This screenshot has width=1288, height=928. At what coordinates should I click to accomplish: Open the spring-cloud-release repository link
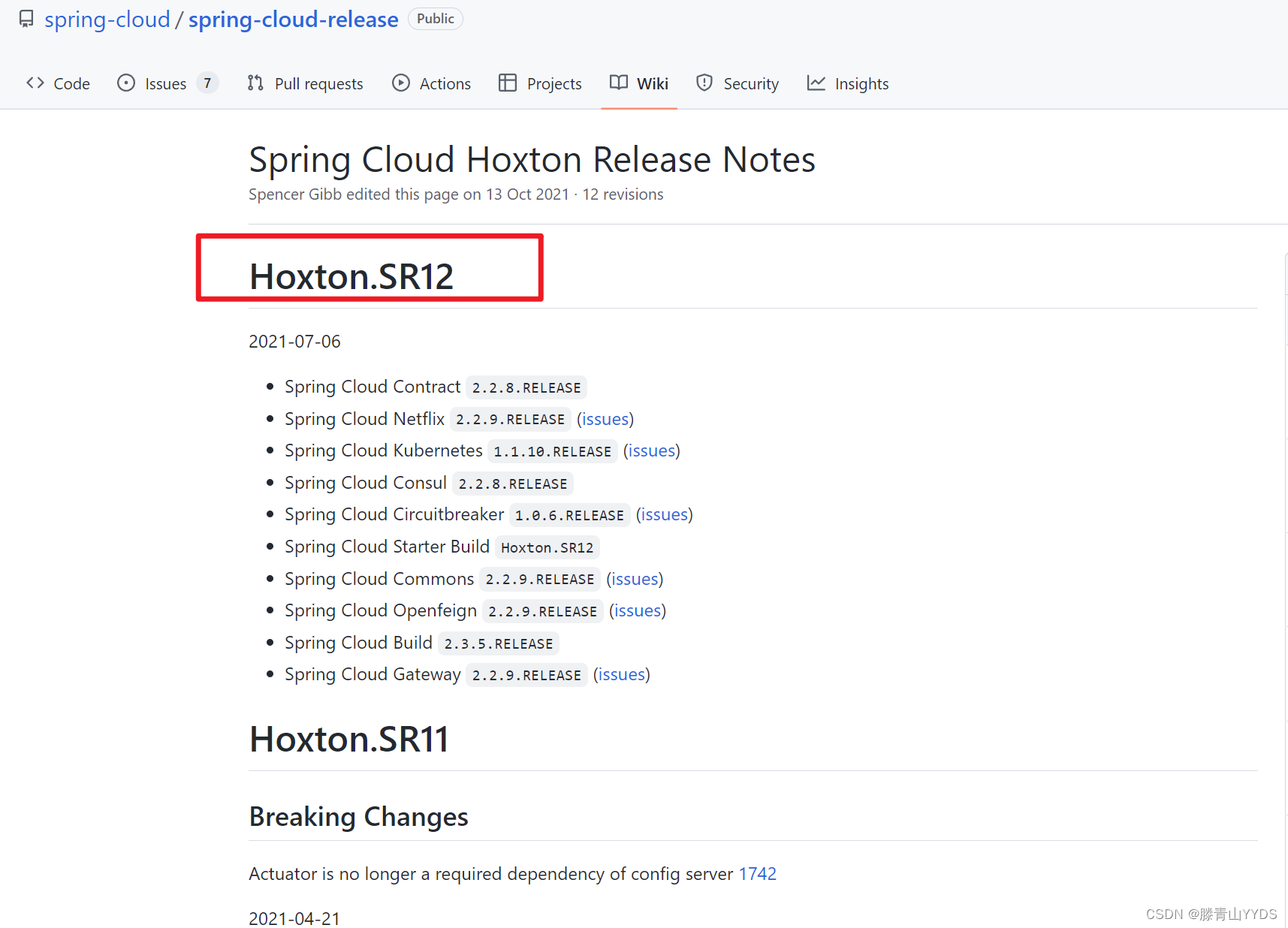(x=294, y=20)
